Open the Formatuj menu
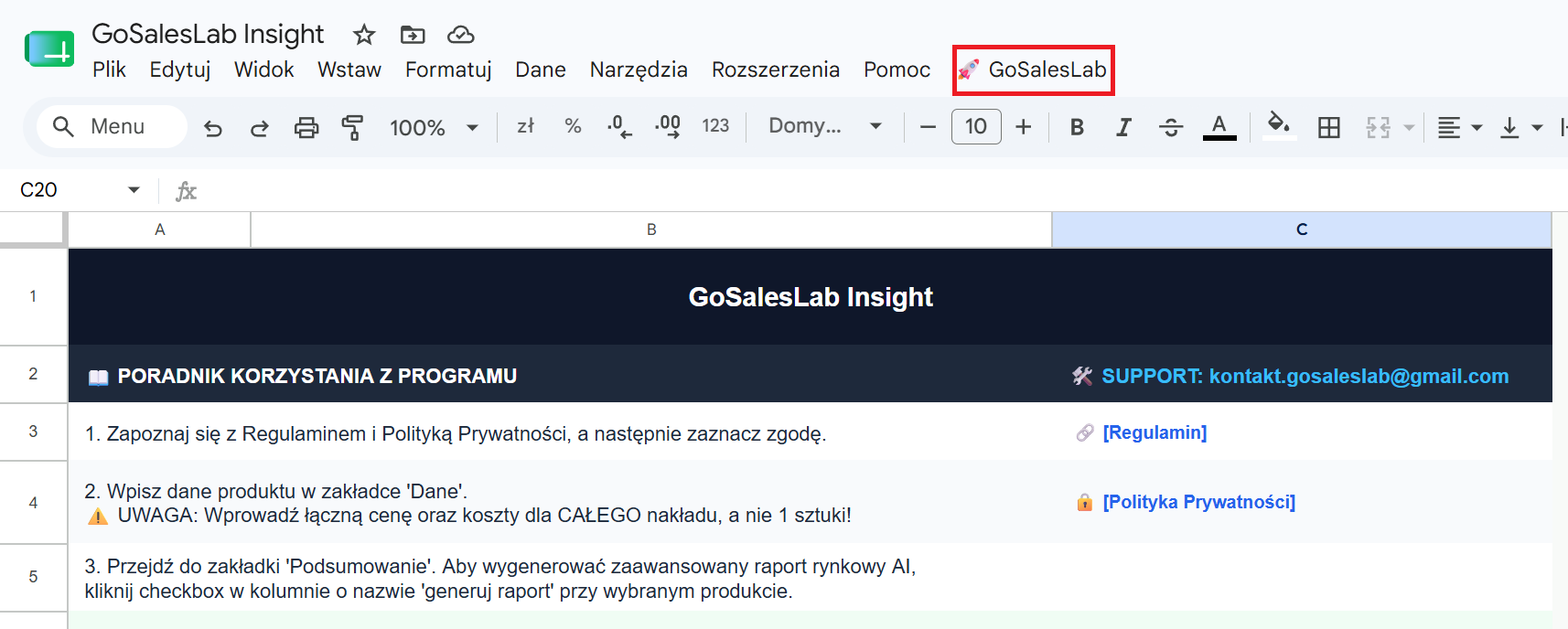The image size is (1568, 629). click(448, 69)
